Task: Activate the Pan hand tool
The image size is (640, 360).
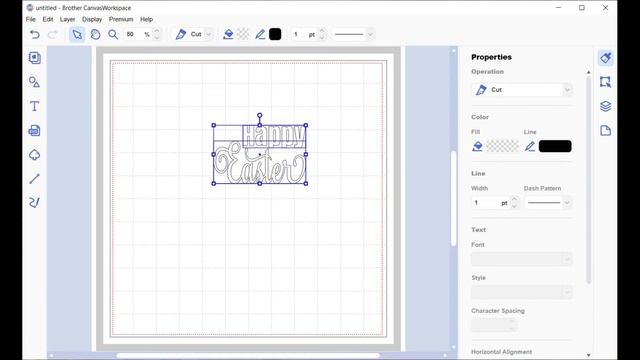Action: pos(95,34)
